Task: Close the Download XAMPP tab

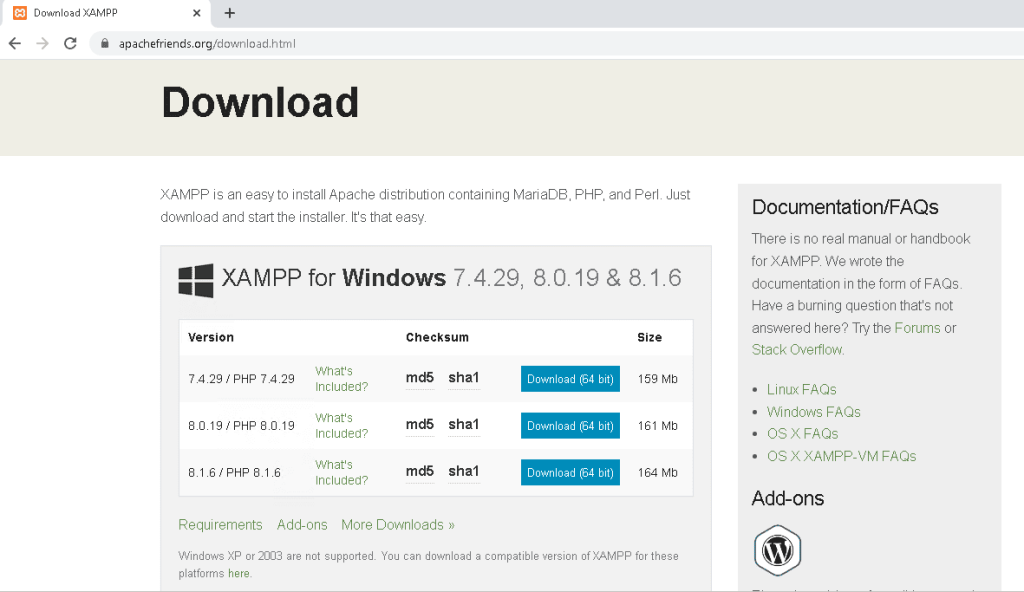Action: [x=197, y=13]
